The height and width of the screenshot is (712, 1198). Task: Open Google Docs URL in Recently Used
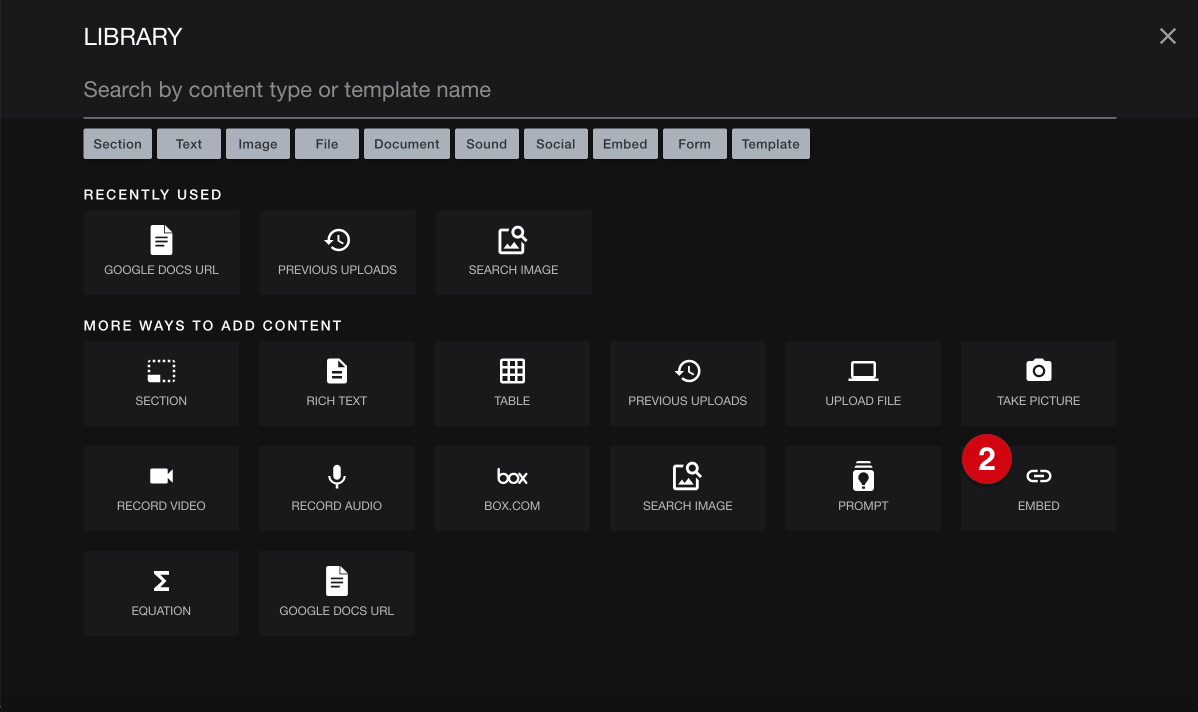click(161, 252)
